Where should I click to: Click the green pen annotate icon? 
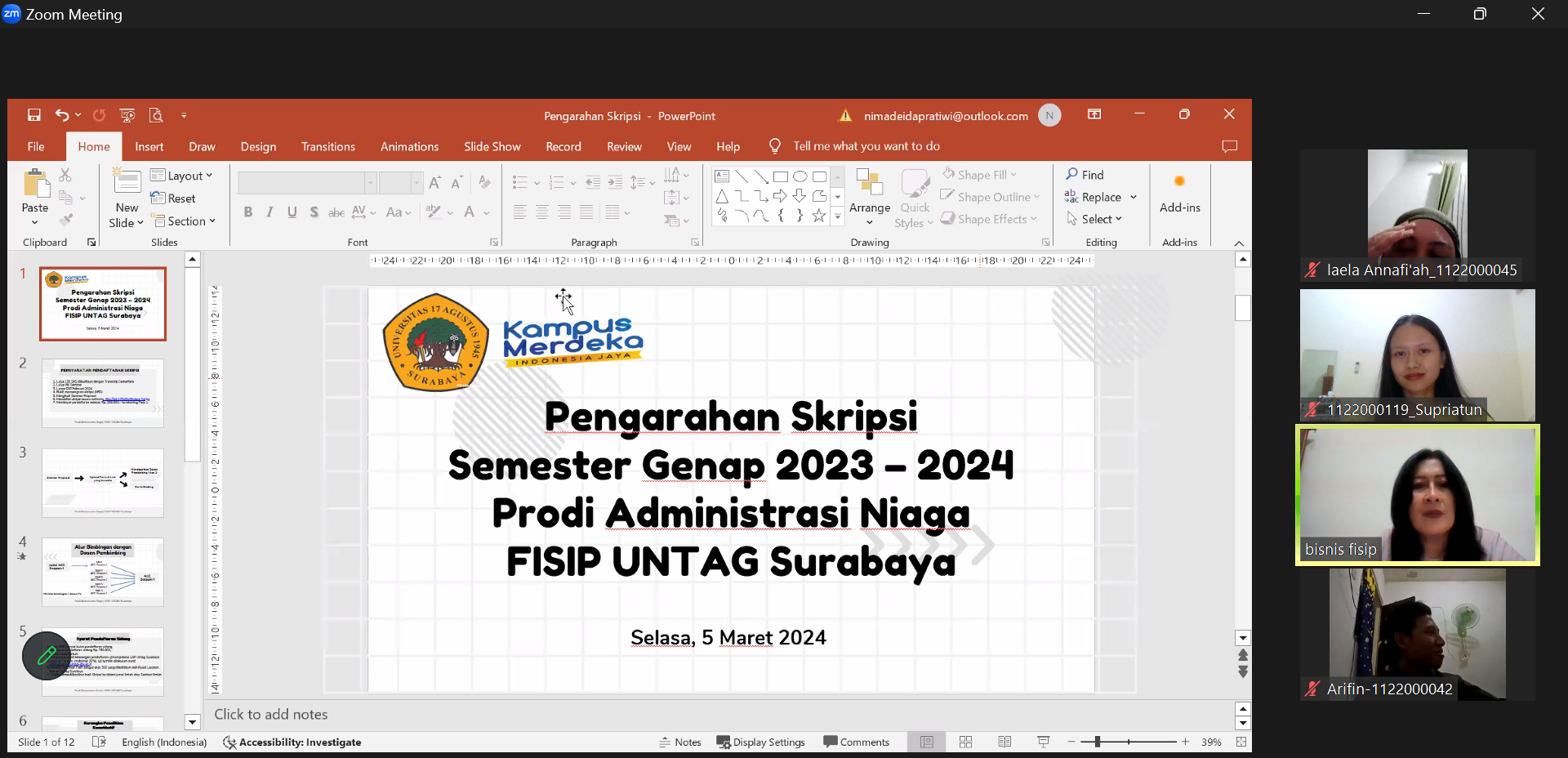47,655
